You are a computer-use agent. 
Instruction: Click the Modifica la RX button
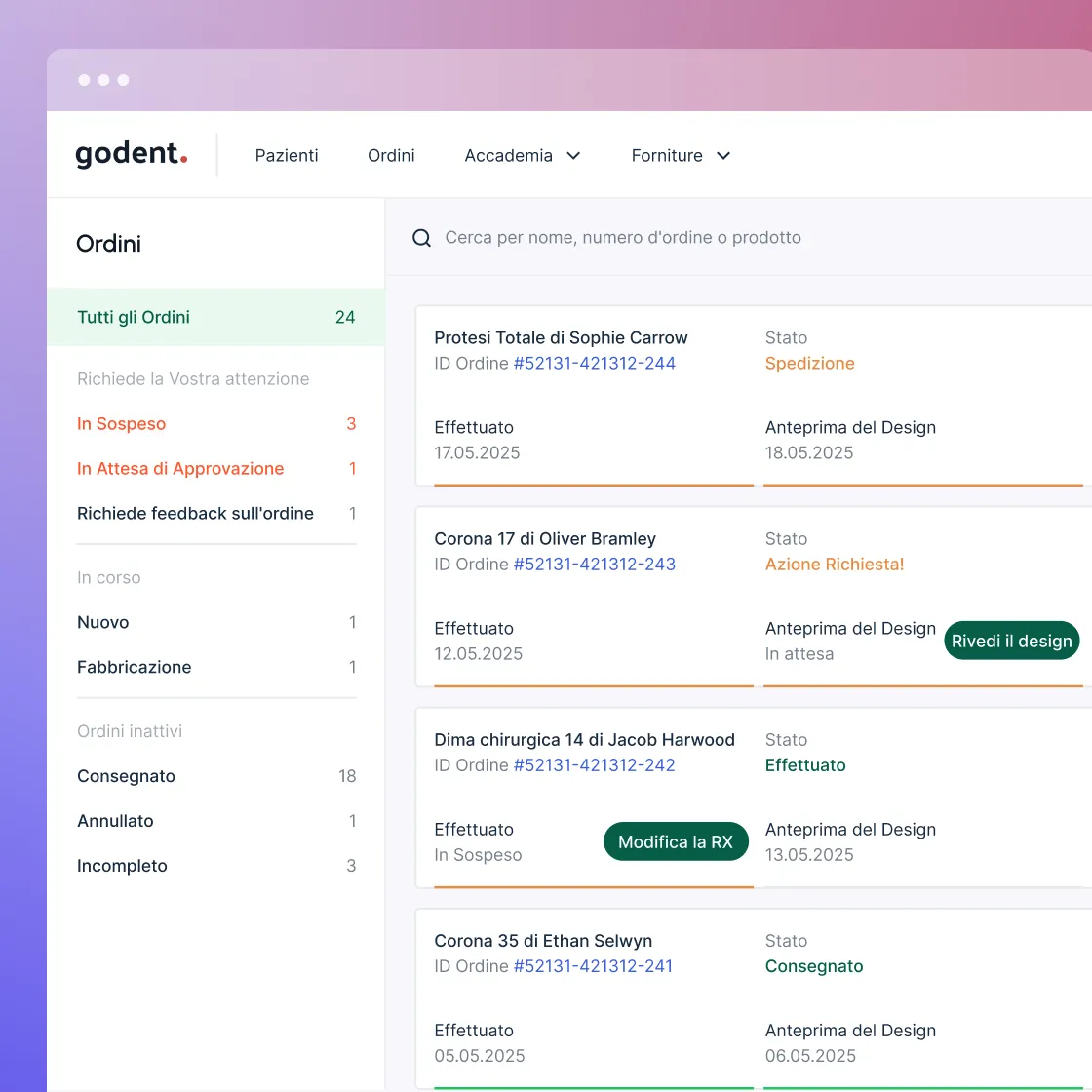(676, 841)
